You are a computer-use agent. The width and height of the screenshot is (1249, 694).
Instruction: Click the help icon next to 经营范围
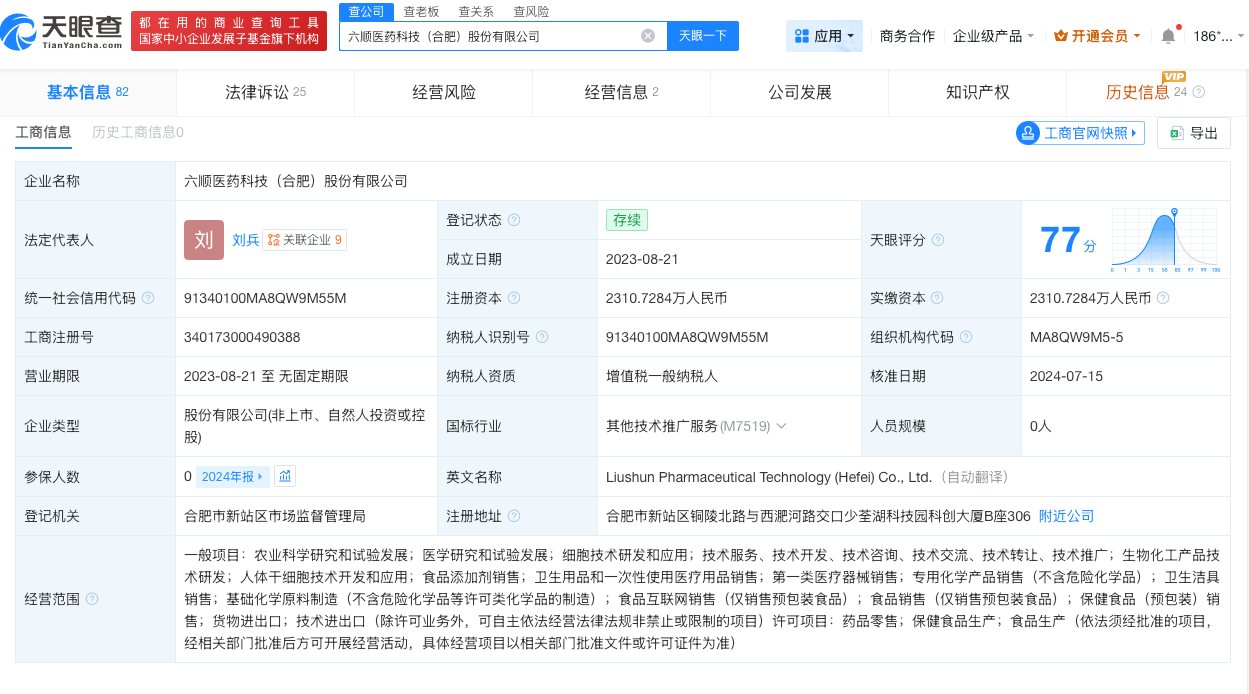coord(90,599)
